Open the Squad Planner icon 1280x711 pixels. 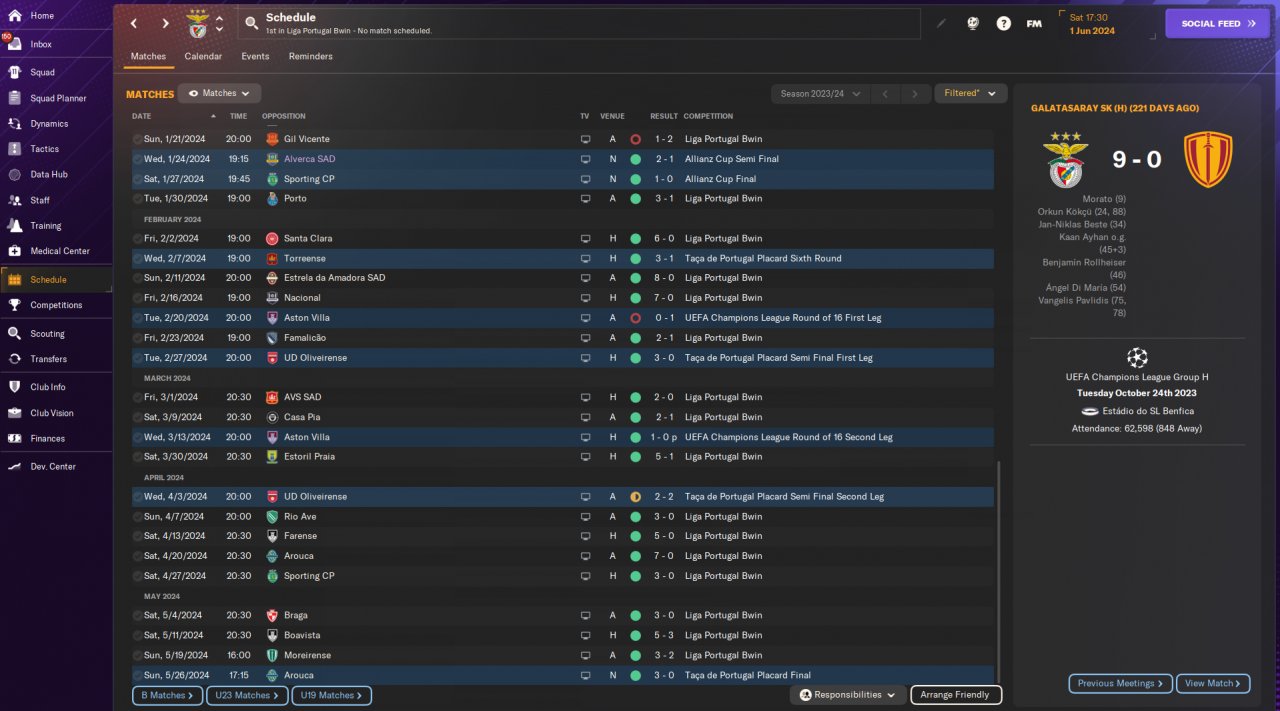[14, 98]
